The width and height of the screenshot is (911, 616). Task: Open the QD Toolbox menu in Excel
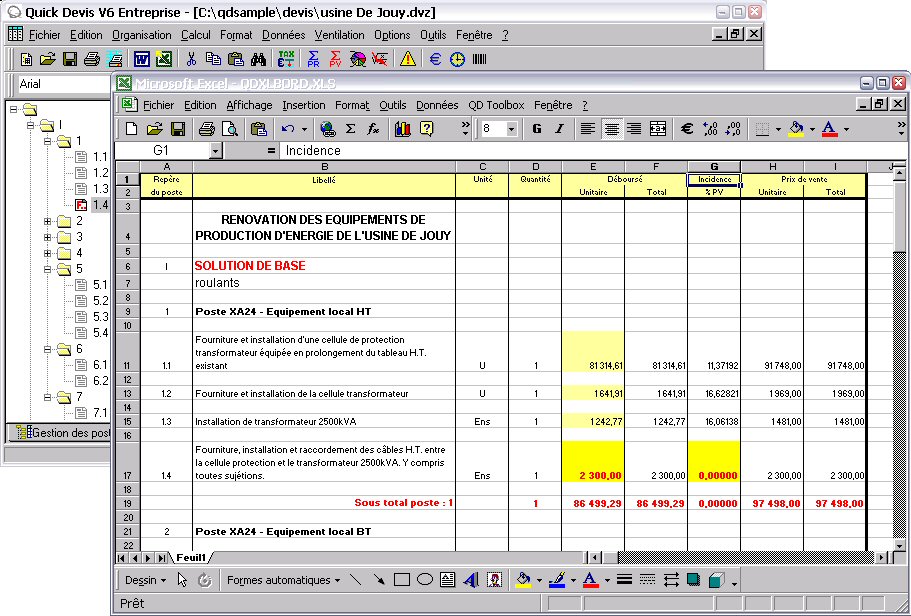click(496, 105)
